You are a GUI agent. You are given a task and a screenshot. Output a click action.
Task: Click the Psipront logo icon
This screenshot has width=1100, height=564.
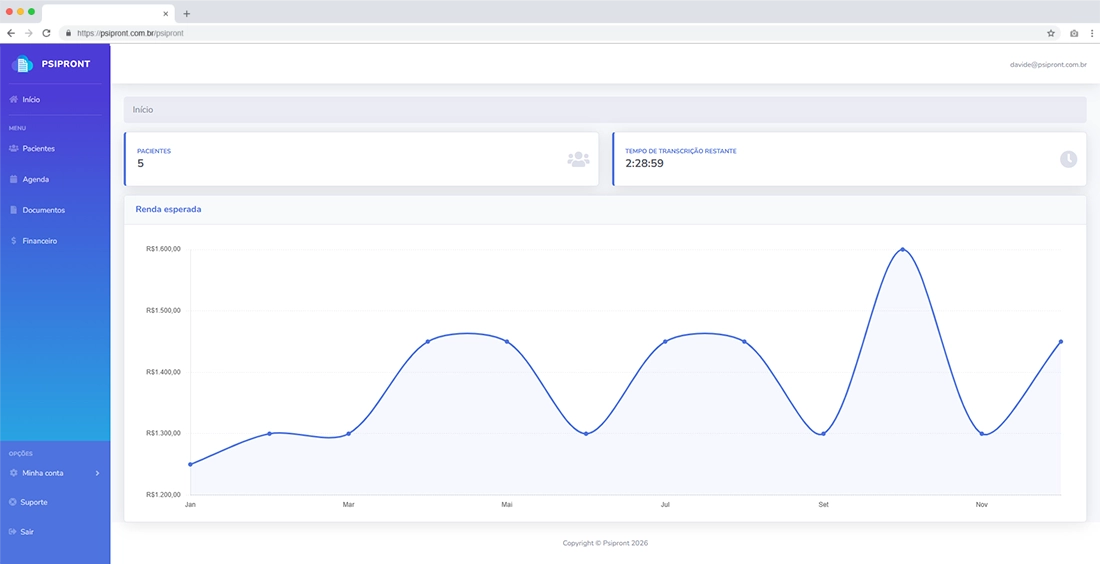click(x=22, y=64)
